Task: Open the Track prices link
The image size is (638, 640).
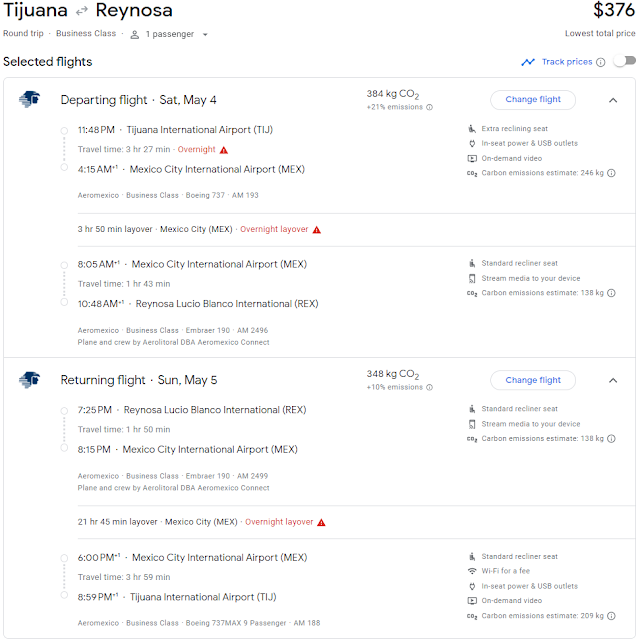Action: click(x=567, y=62)
